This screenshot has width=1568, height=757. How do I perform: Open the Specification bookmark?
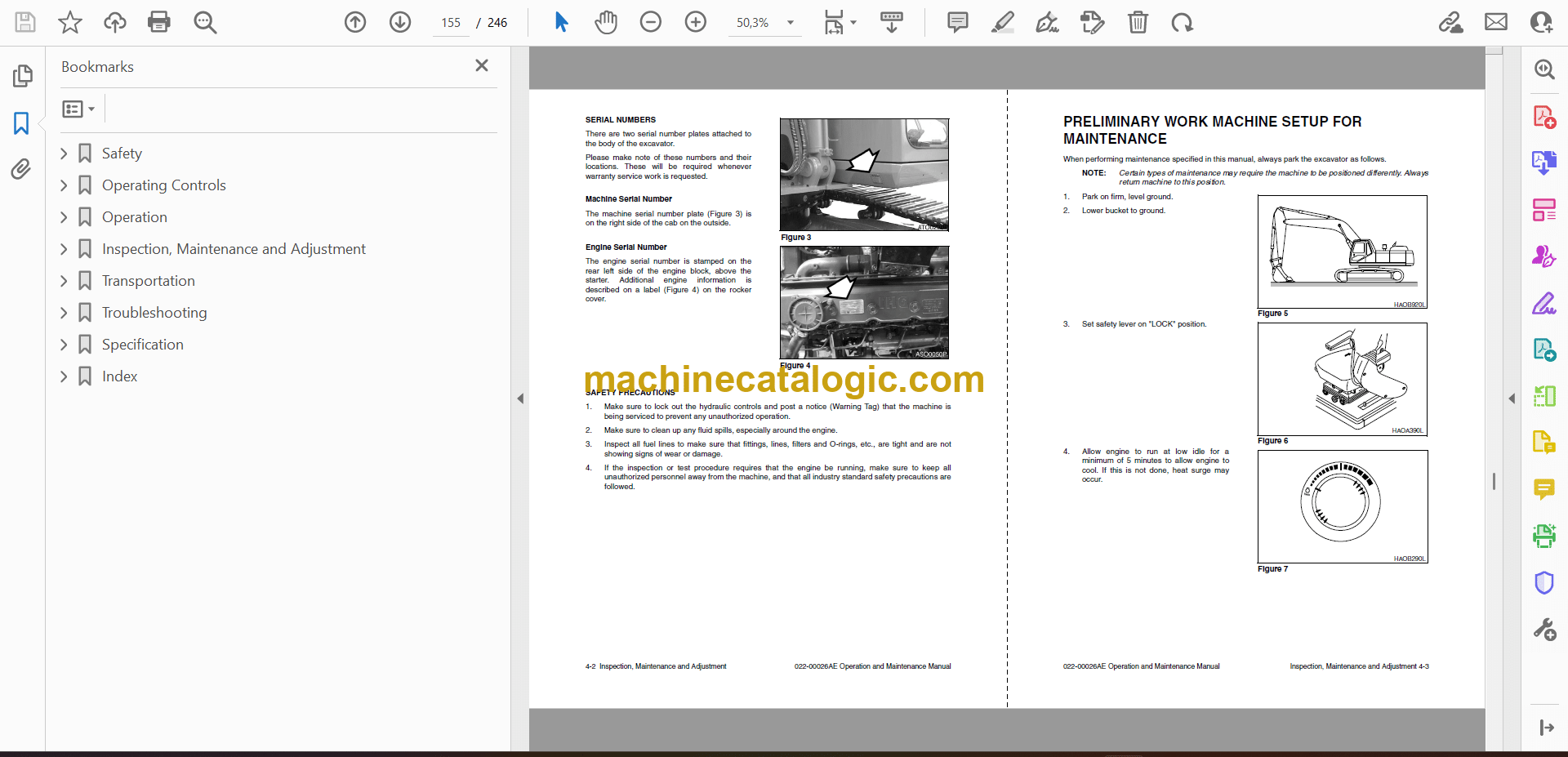[142, 345]
